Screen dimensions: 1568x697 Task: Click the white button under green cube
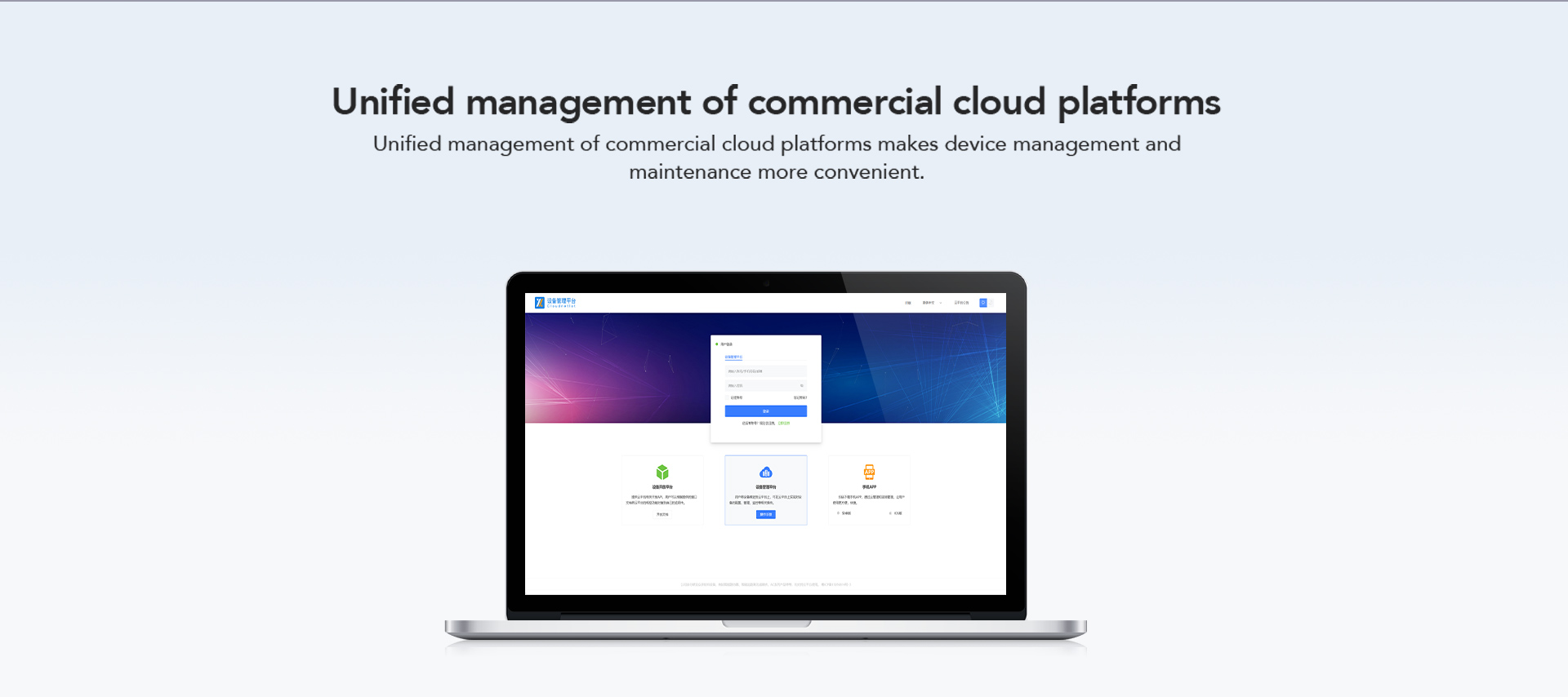[x=662, y=514]
